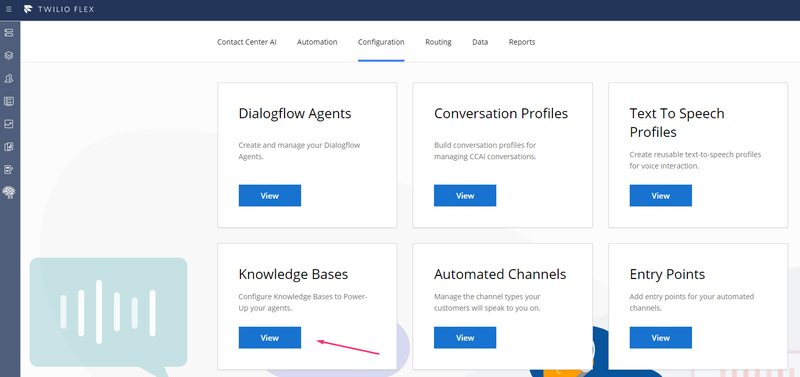Click View under Knowledge Bases

269,338
